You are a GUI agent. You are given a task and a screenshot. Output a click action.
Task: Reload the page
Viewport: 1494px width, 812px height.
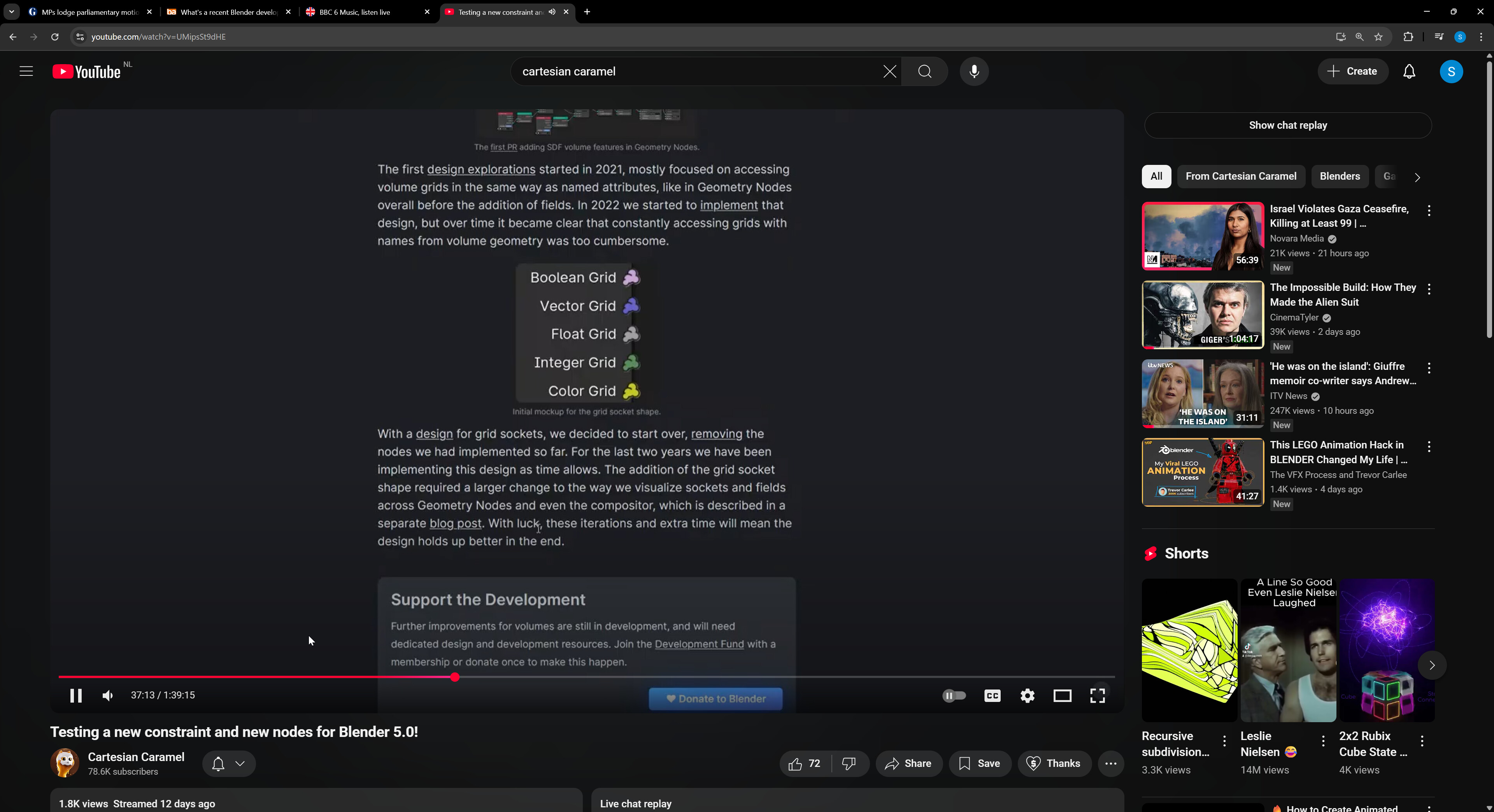coord(54,37)
